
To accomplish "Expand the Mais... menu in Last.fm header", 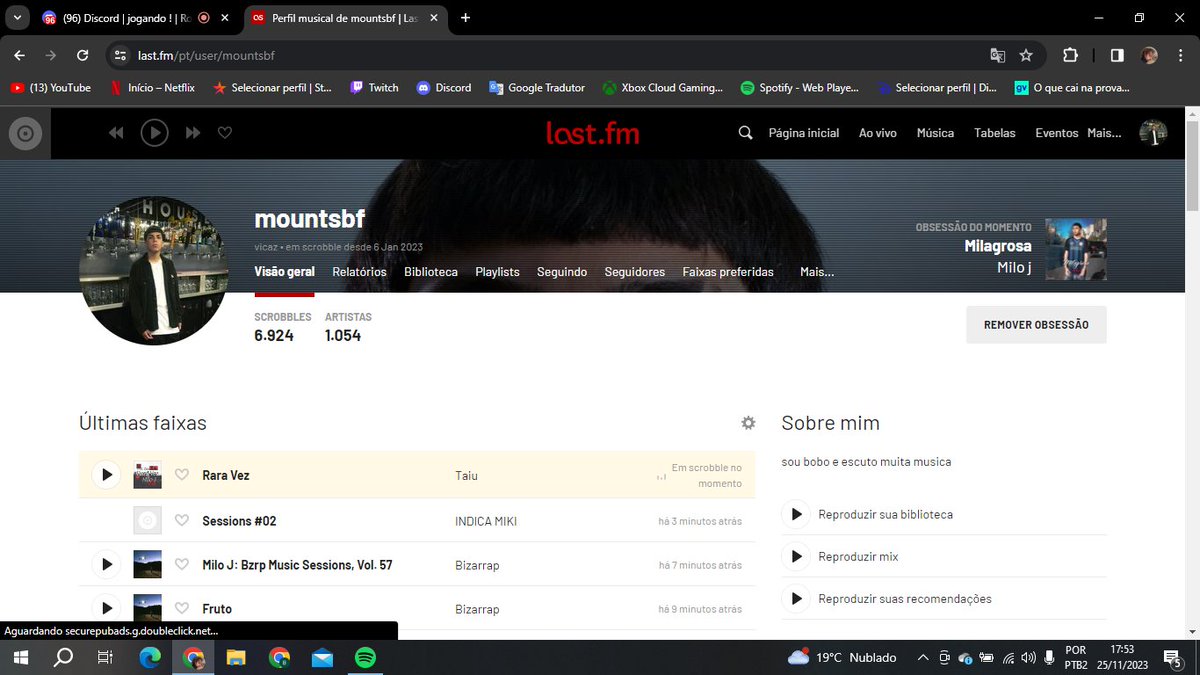I will pos(1104,133).
